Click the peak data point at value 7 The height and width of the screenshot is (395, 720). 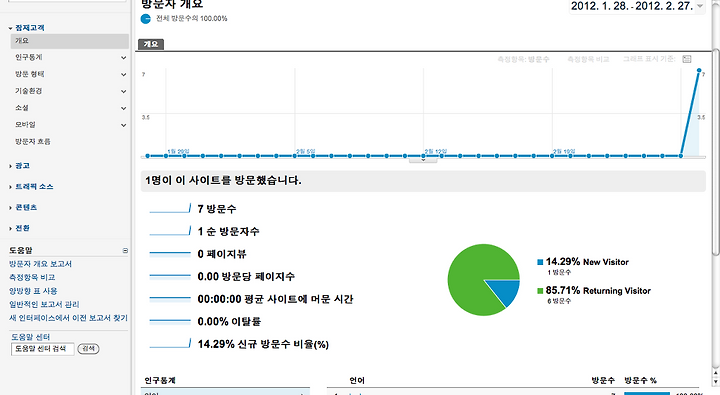699,70
